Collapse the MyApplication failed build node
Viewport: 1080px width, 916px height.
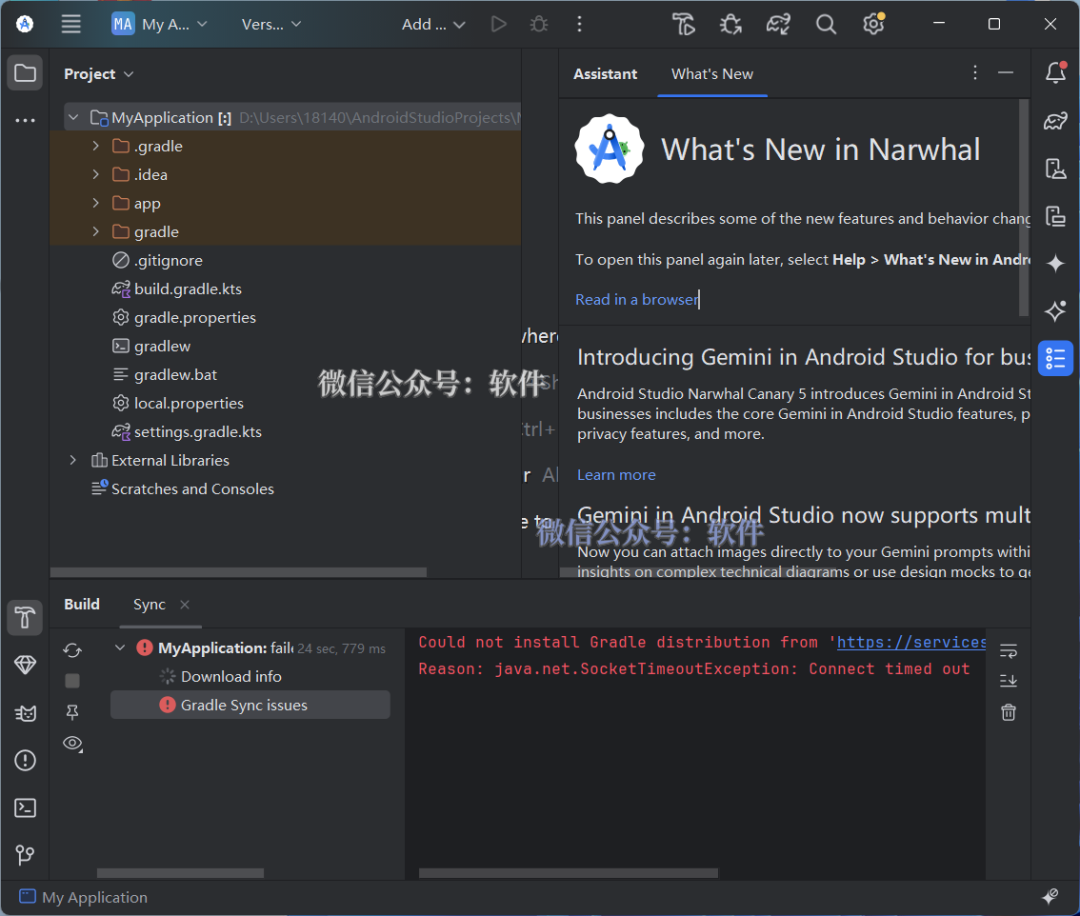[120, 647]
